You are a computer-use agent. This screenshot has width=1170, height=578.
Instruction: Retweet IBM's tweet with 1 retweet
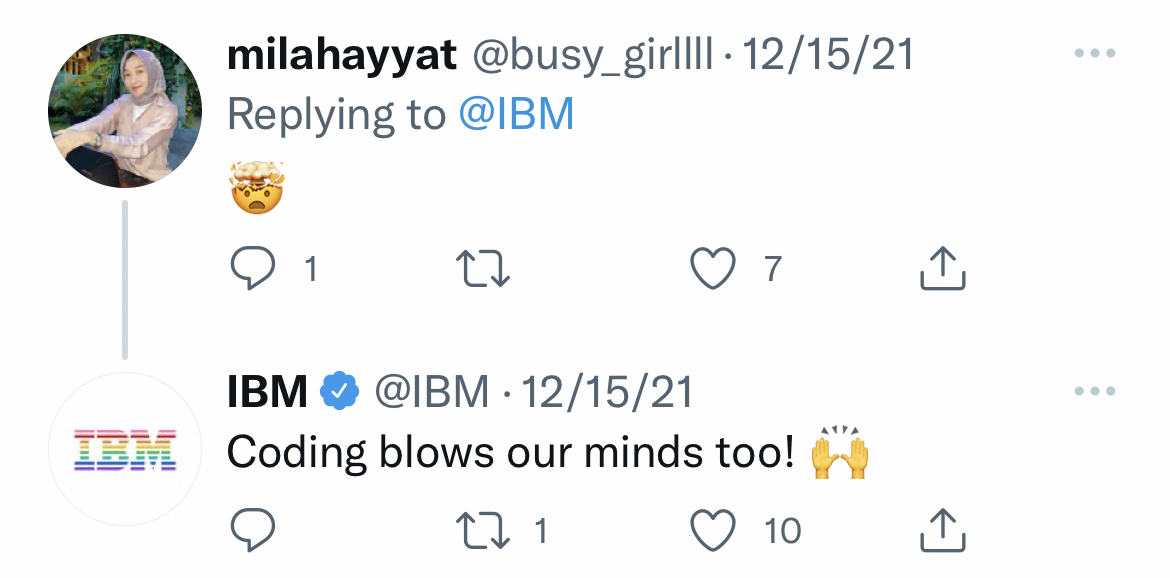pos(482,531)
